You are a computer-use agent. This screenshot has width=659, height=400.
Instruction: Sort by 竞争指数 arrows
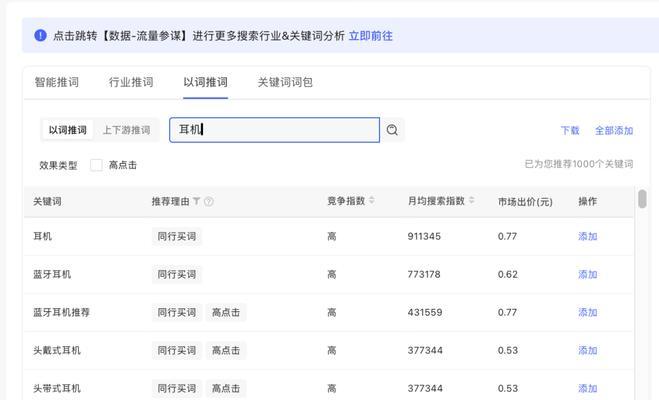372,201
